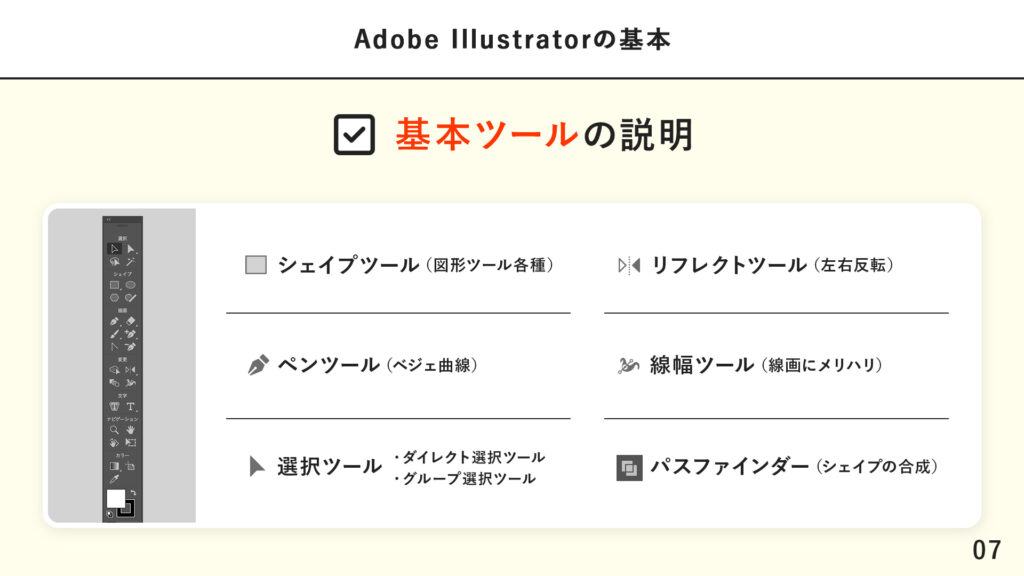Click the white fill color swatch
Screen dimensions: 1024x576
tap(115, 497)
